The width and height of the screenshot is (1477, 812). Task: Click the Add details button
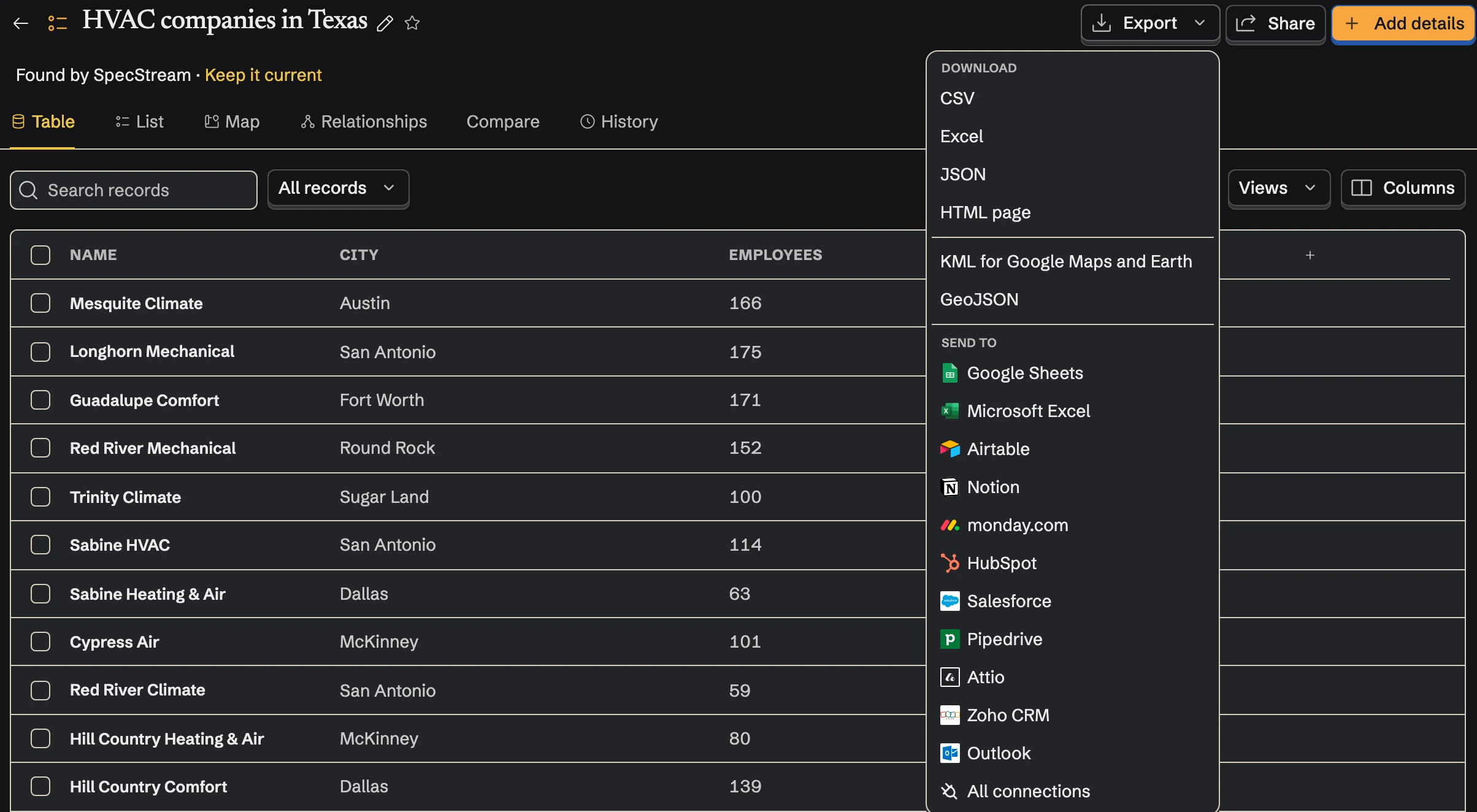(1403, 23)
